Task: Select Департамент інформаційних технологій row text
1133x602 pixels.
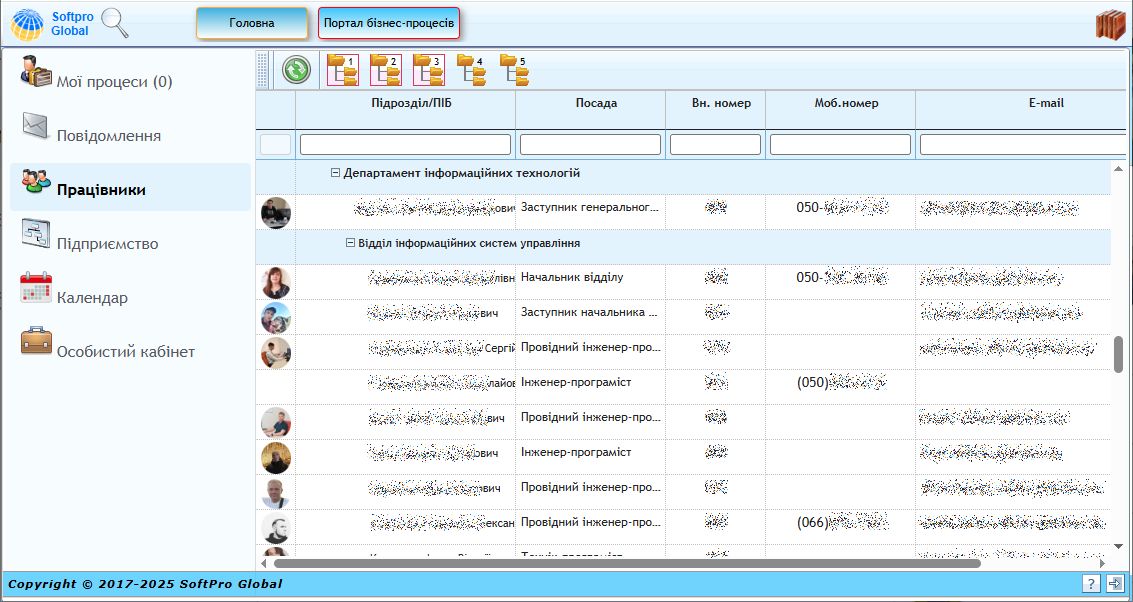Action: tap(462, 173)
